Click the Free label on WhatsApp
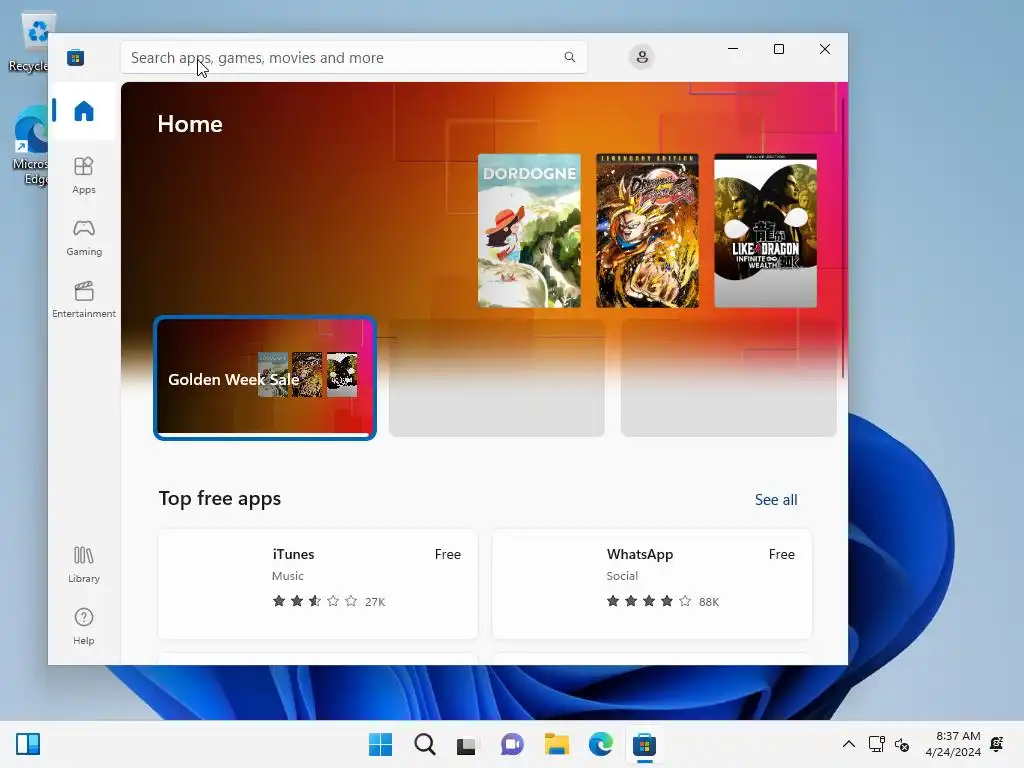Screen dimensions: 1024x768 coord(781,554)
